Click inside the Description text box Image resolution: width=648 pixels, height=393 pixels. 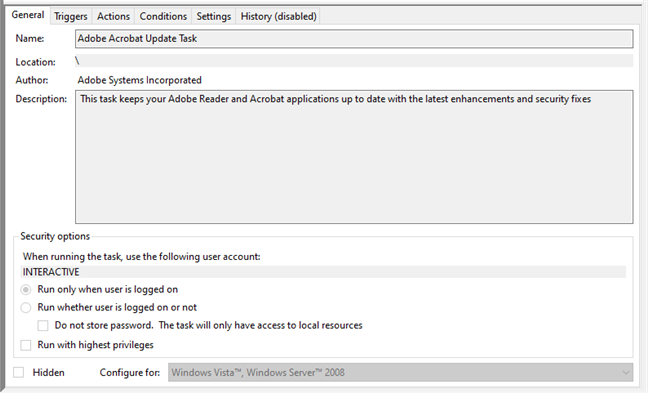point(354,157)
